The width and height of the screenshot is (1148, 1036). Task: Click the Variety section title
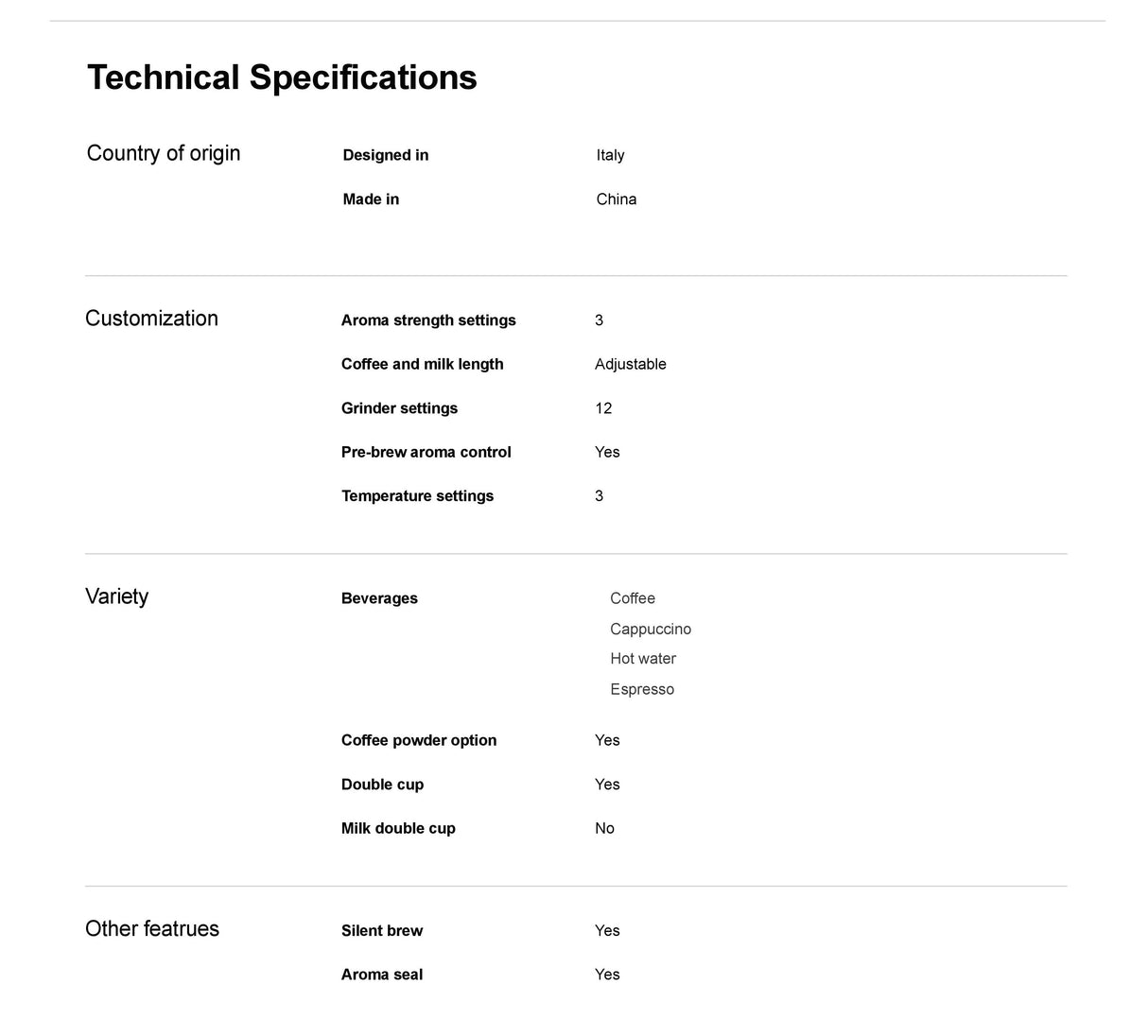[116, 596]
